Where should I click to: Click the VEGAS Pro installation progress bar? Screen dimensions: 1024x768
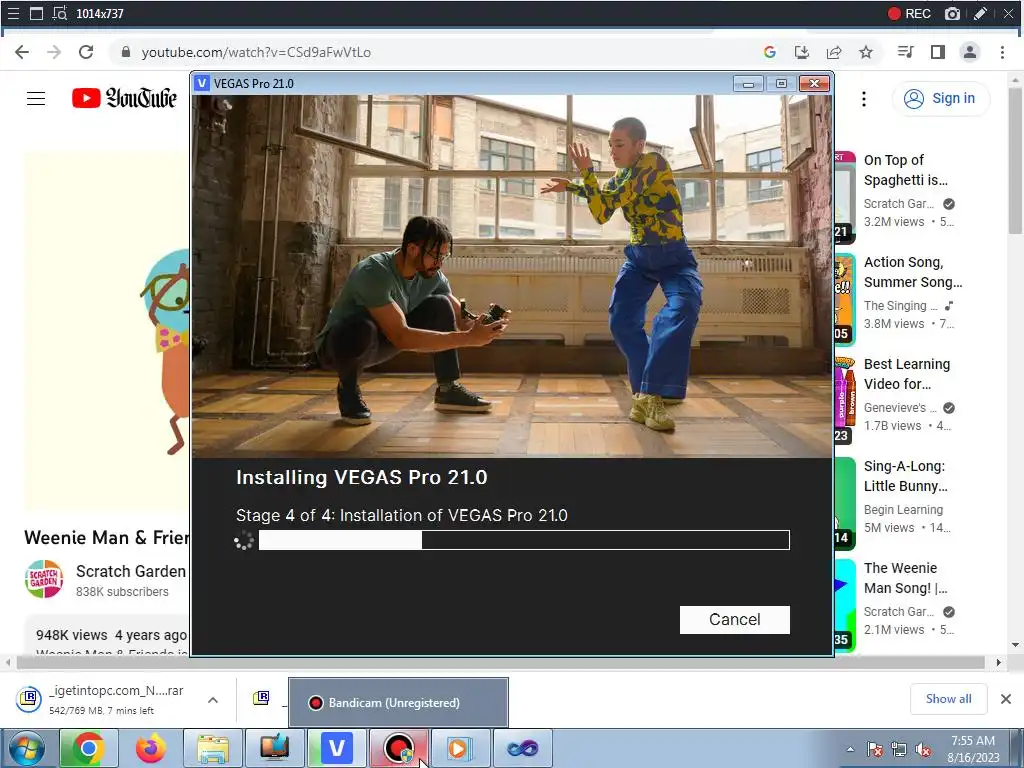[524, 540]
